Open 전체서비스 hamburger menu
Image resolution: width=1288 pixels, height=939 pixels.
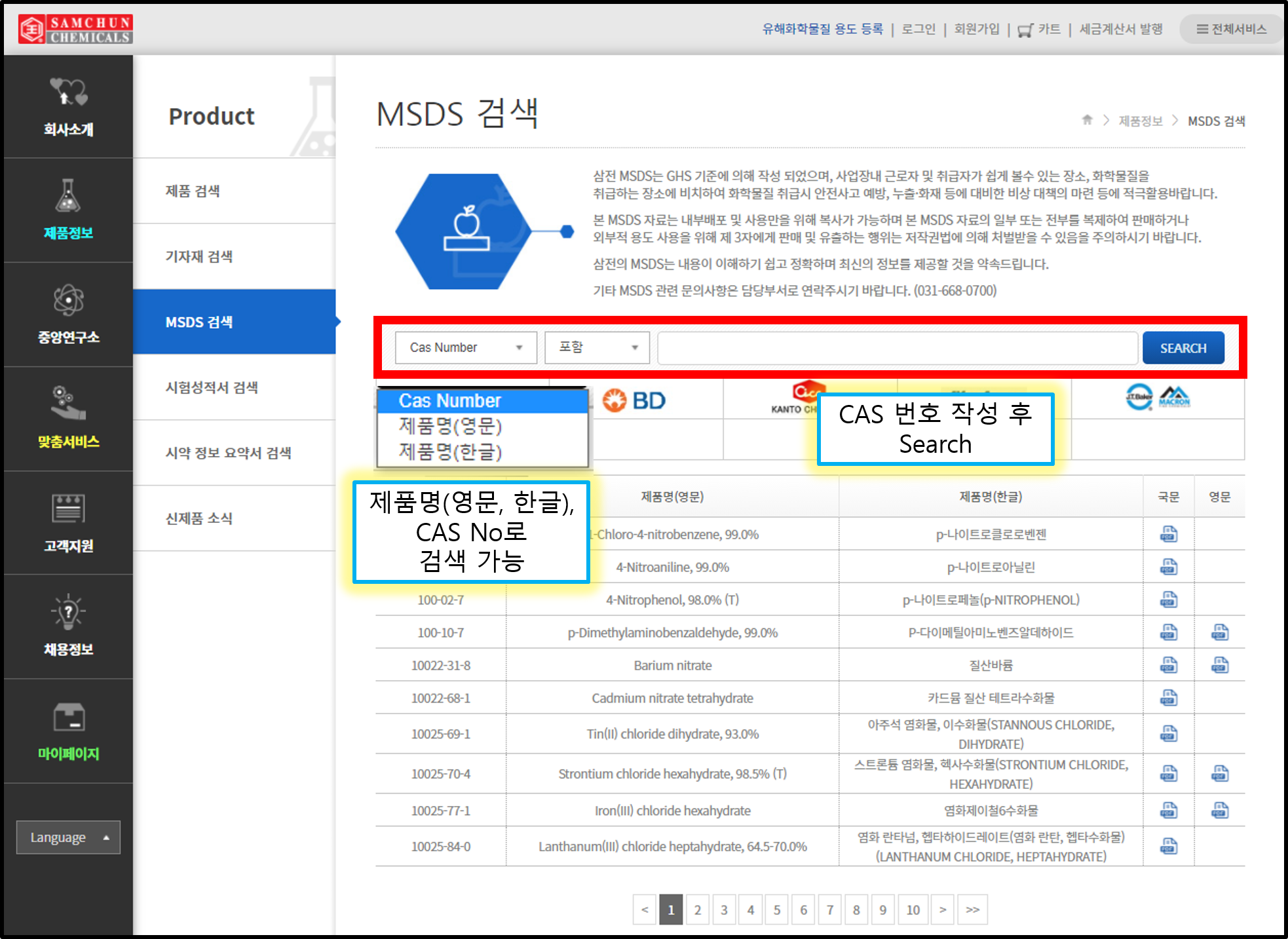tap(1230, 29)
